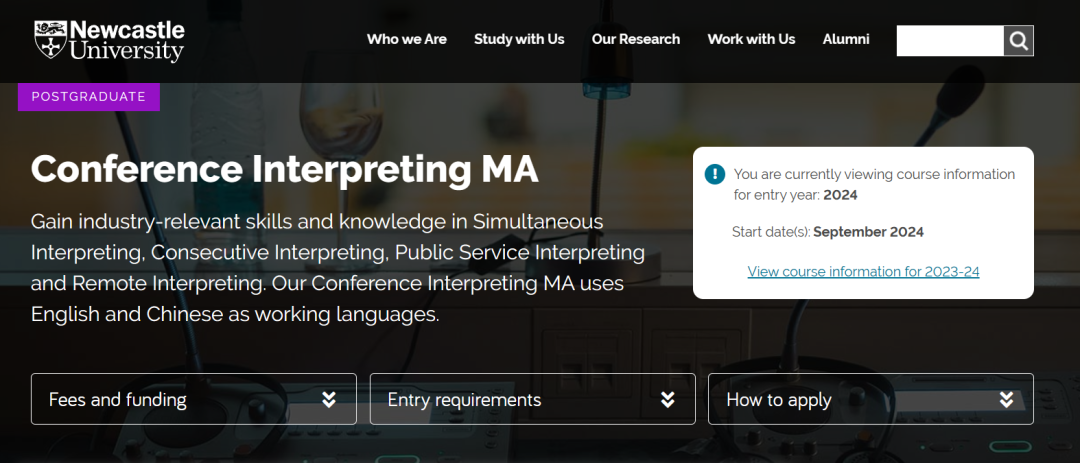Click the Conference Interpreting MA heading
1080x463 pixels.
point(285,170)
